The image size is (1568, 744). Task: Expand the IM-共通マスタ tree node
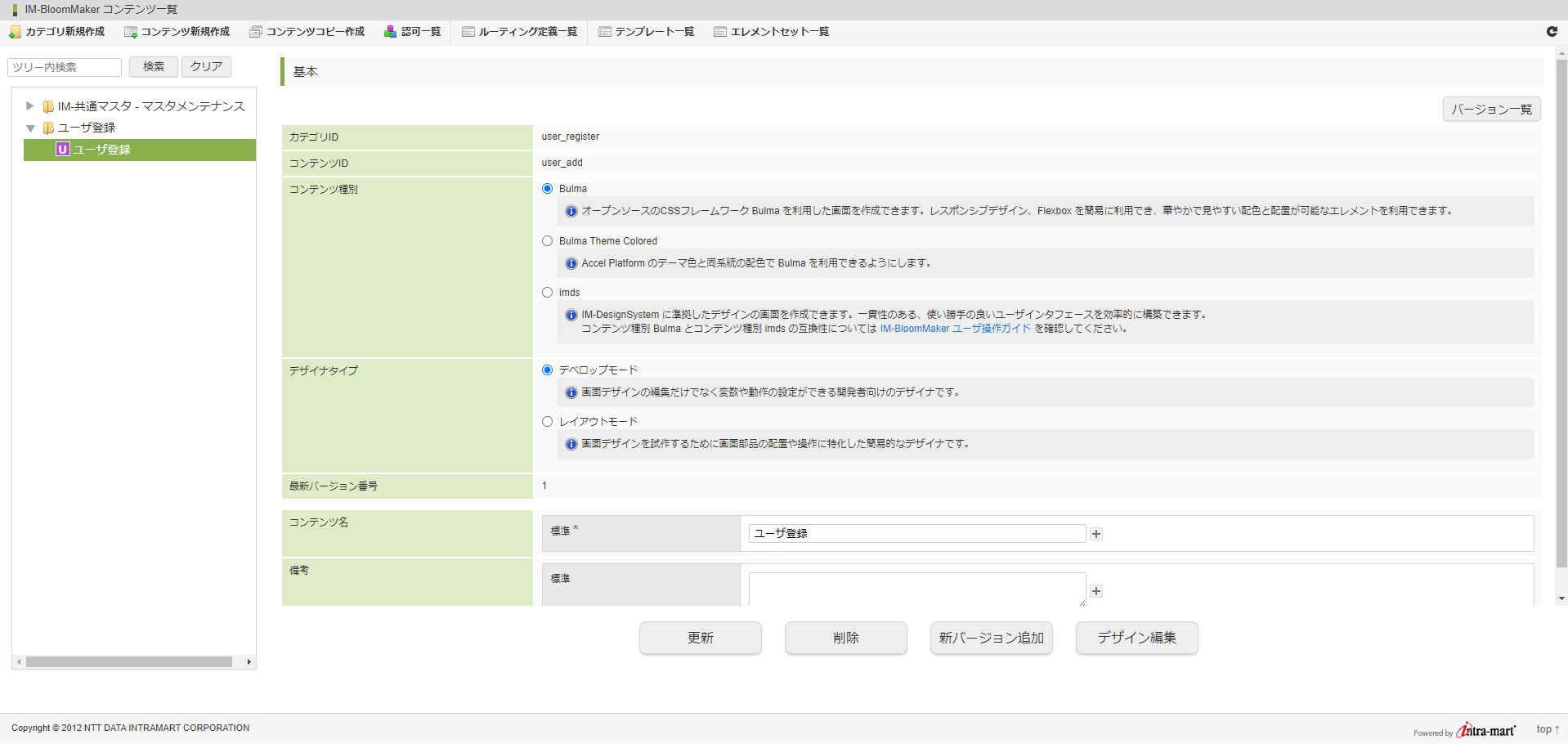coord(29,106)
